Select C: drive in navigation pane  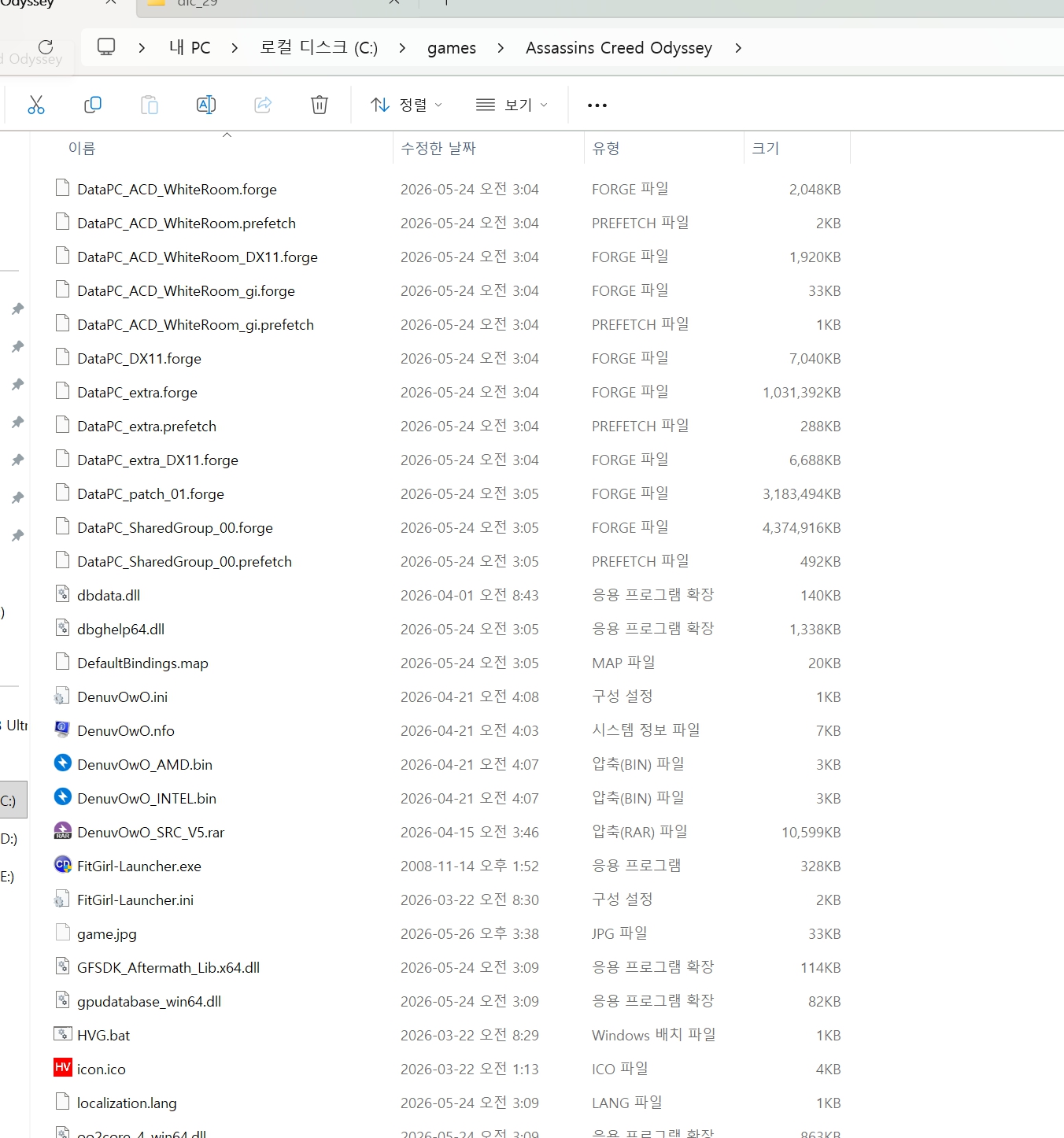click(13, 801)
